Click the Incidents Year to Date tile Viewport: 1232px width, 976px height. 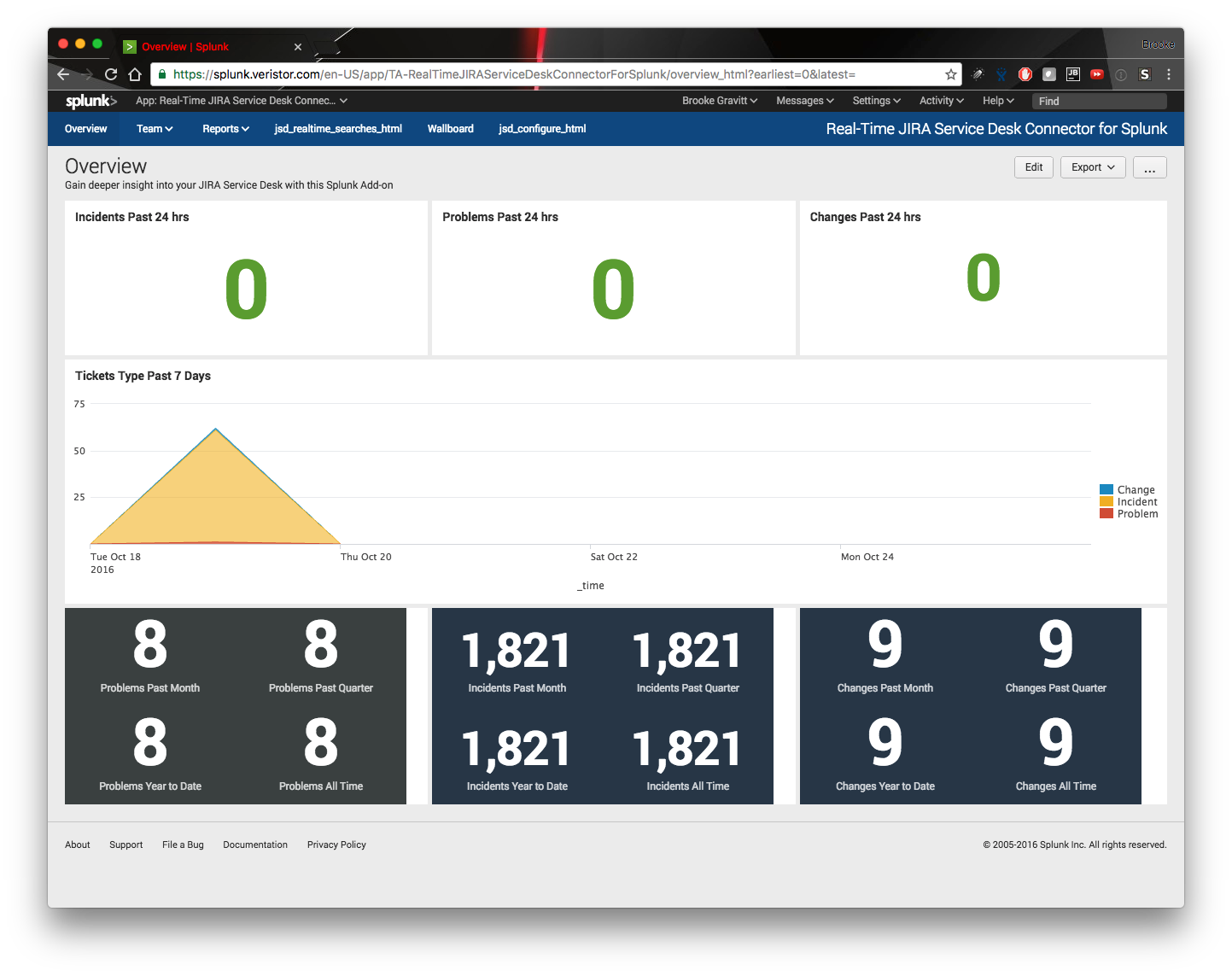click(x=517, y=755)
